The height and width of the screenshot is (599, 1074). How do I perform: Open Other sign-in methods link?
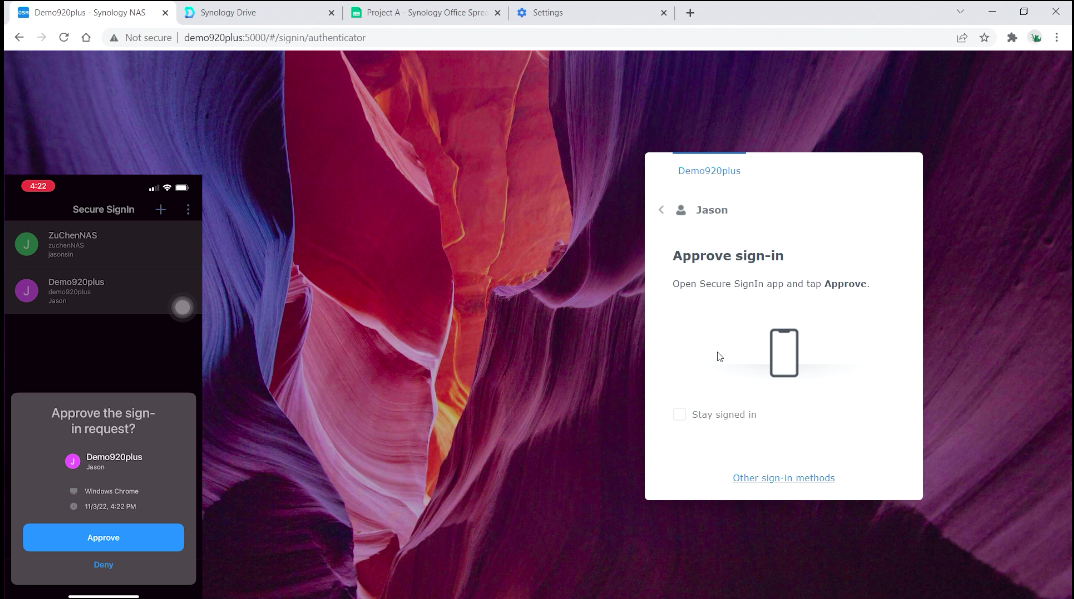click(x=784, y=478)
